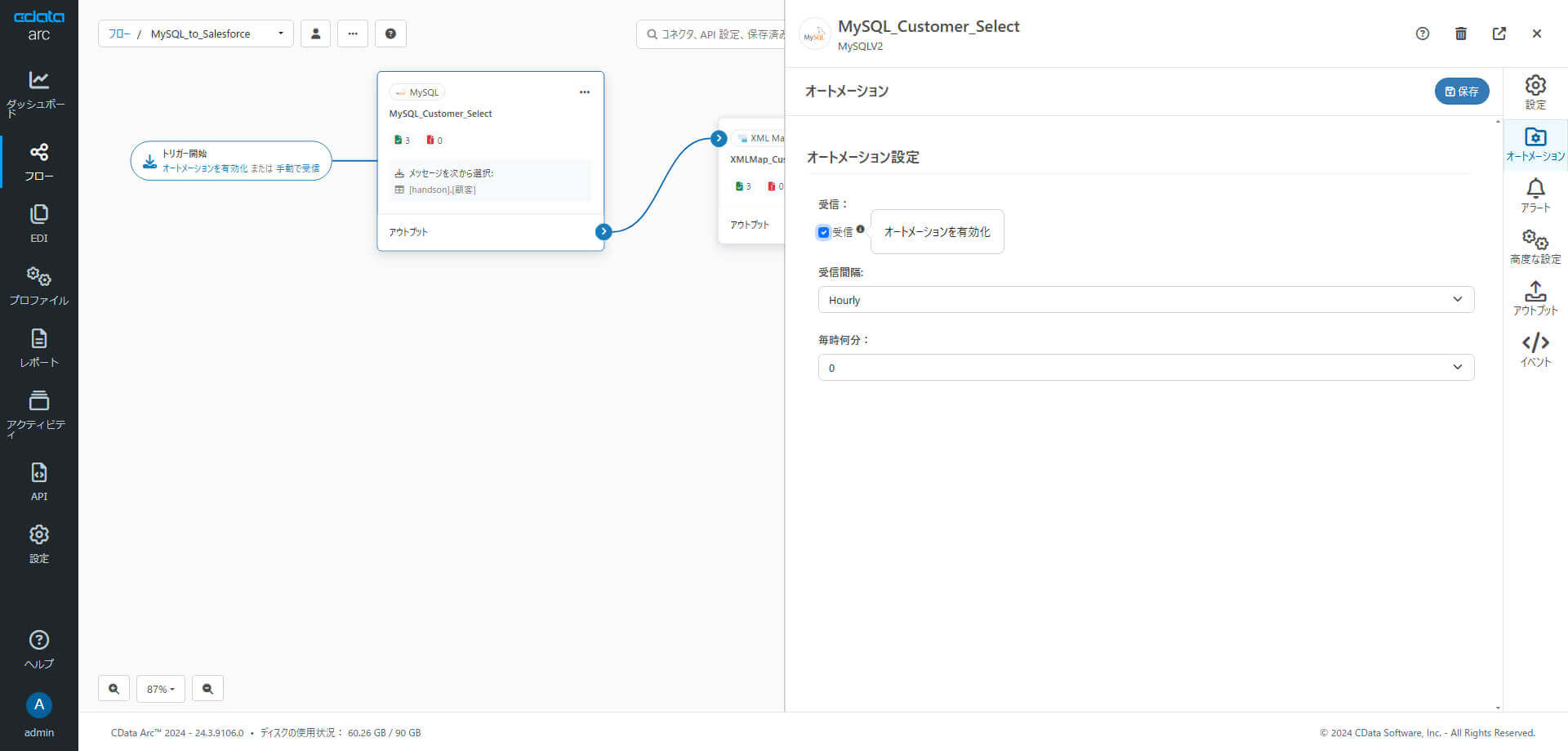1568x751 pixels.
Task: Click the panel vertical scrollbar
Action: point(1498,414)
